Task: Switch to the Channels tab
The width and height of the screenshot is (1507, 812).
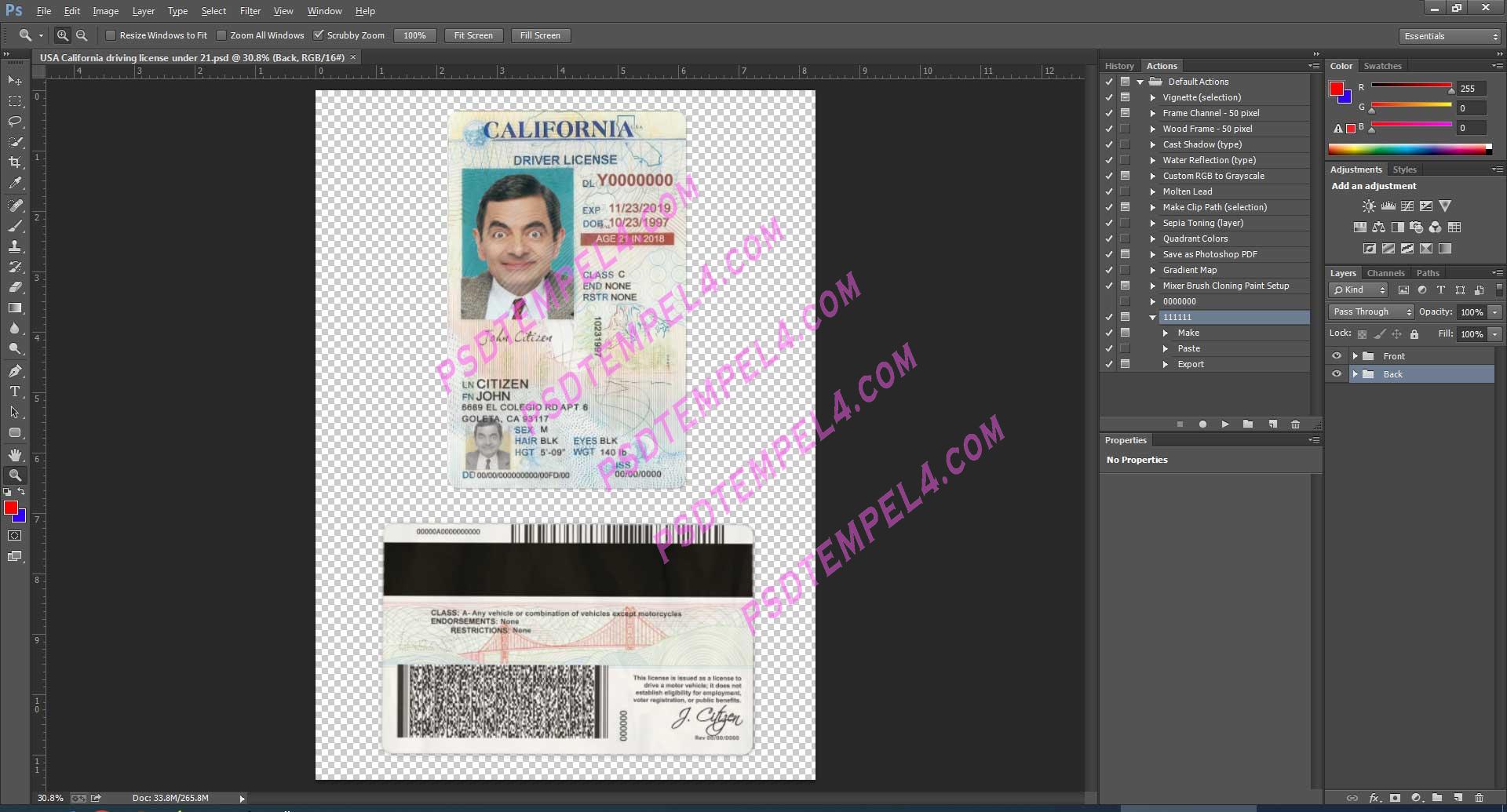Action: [x=1385, y=272]
